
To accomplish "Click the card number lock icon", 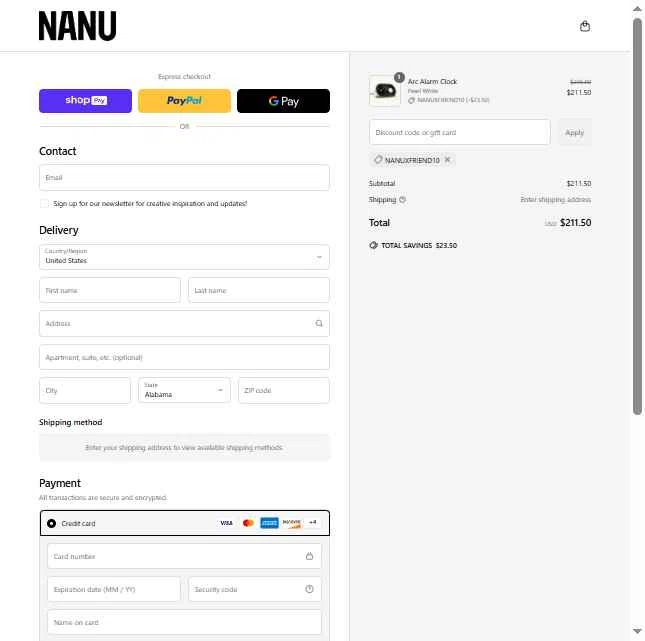I will (x=309, y=556).
